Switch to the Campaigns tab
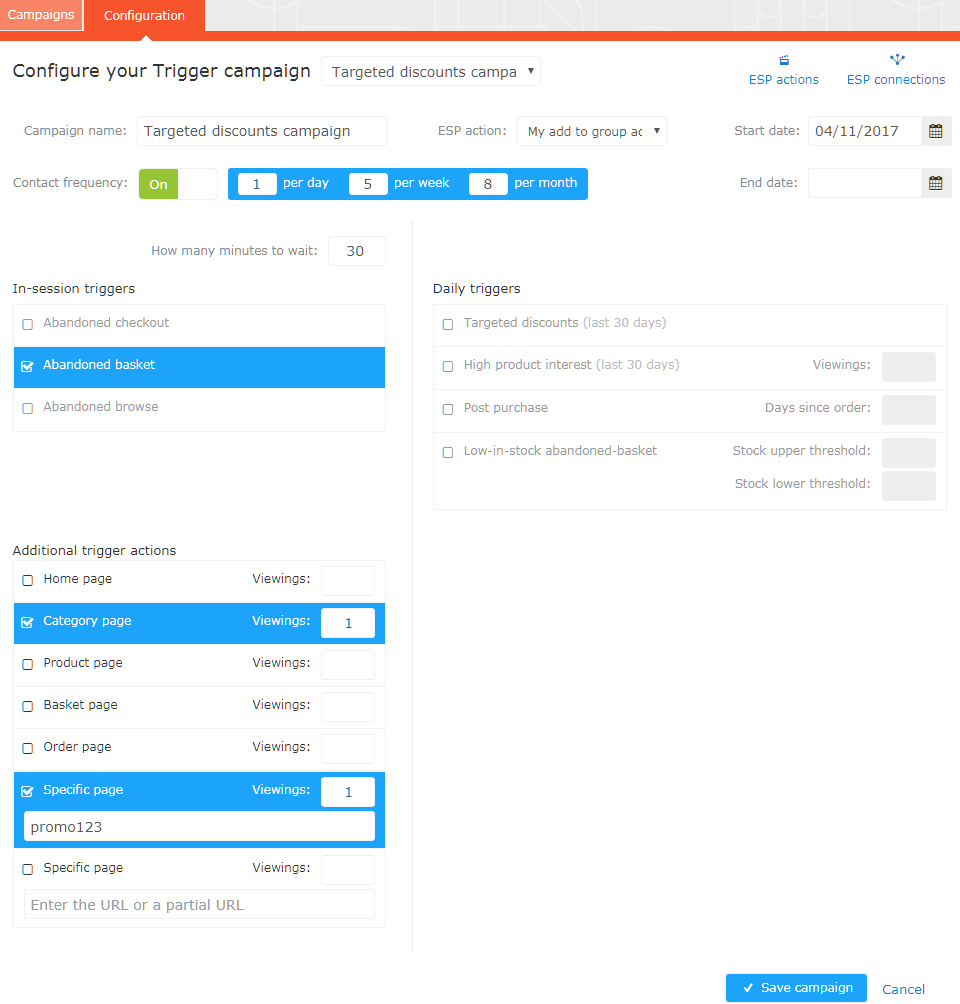The width and height of the screenshot is (960, 1004). click(x=41, y=15)
